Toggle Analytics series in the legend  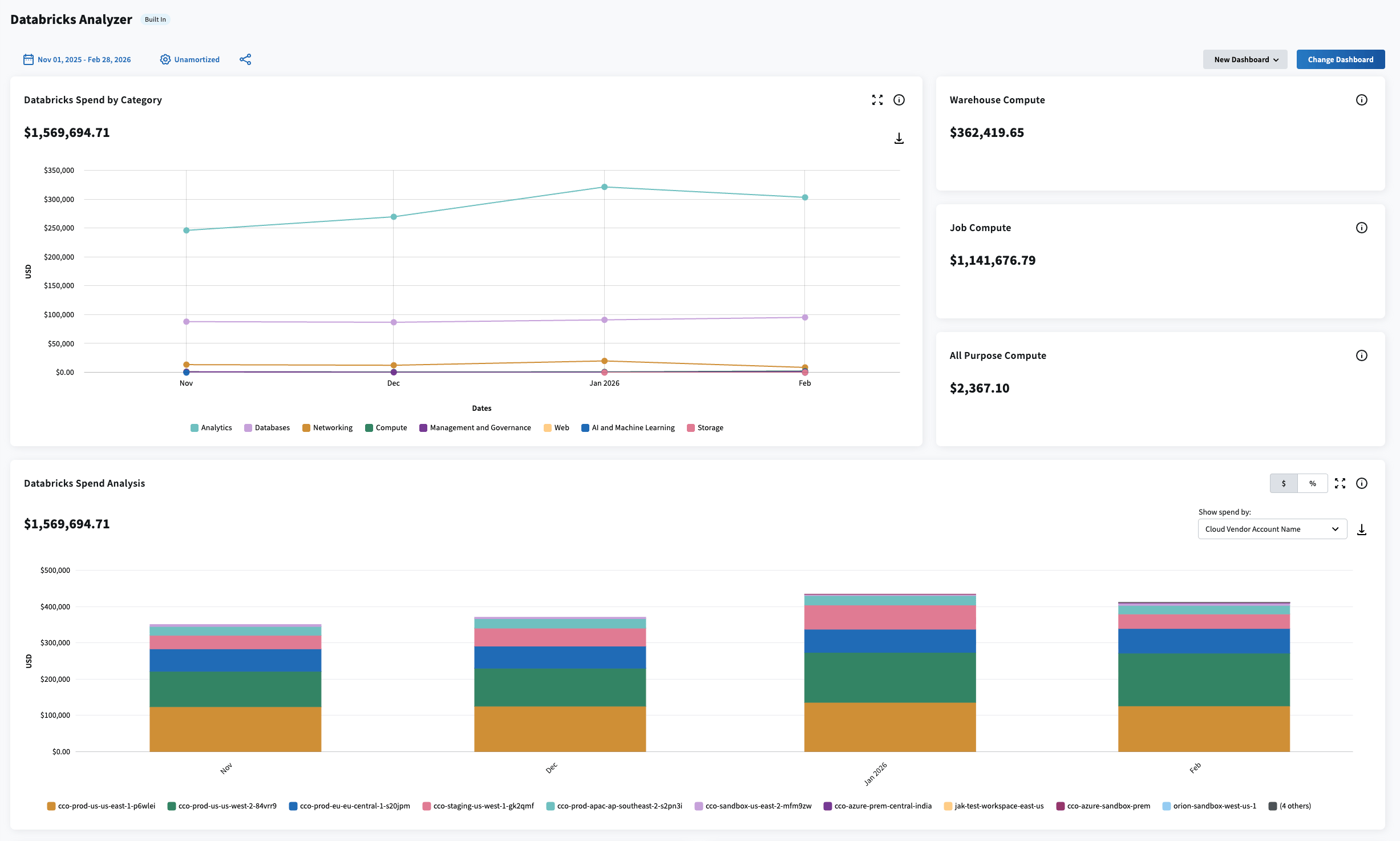tap(211, 428)
